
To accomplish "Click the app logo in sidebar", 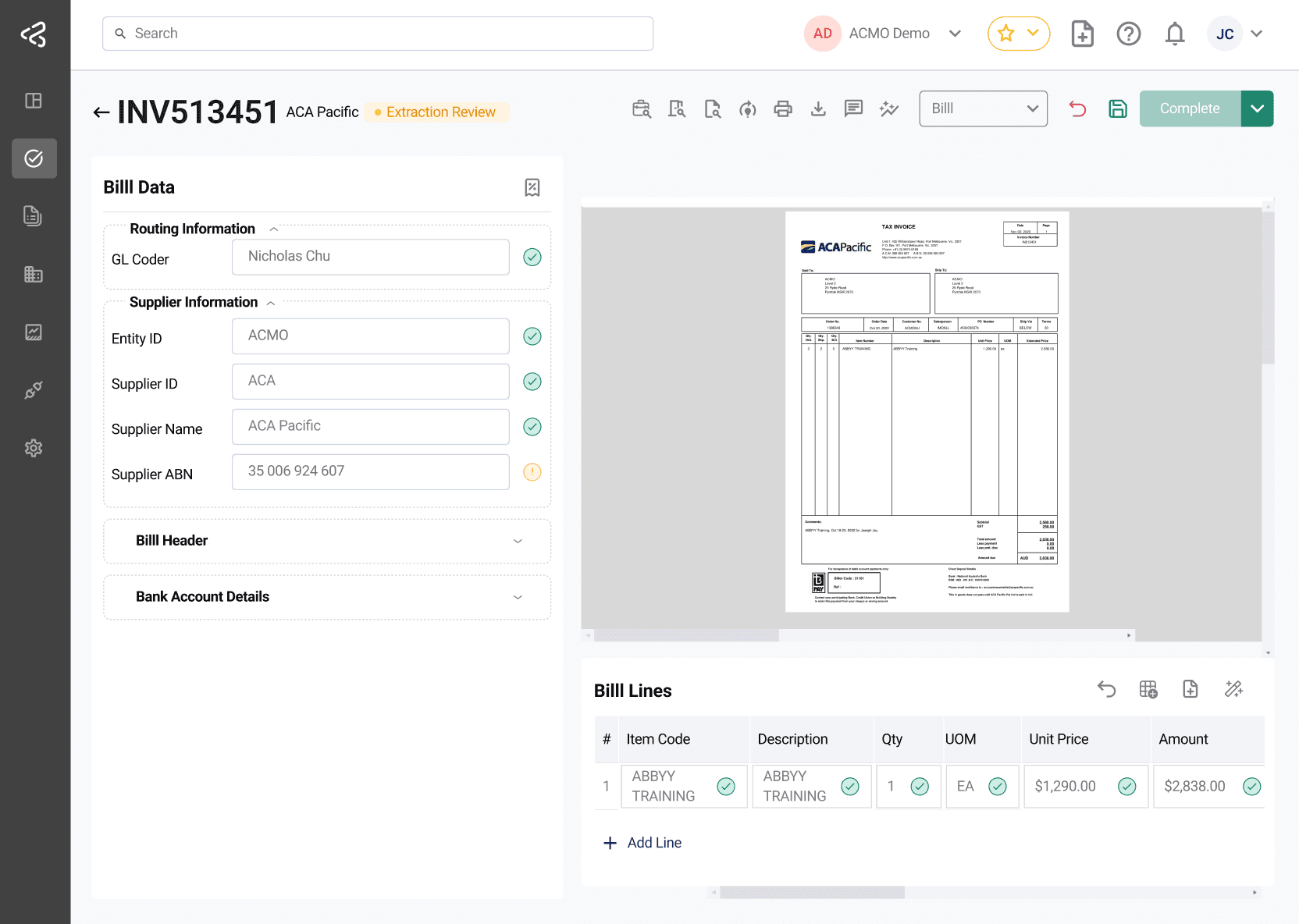I will point(34,34).
